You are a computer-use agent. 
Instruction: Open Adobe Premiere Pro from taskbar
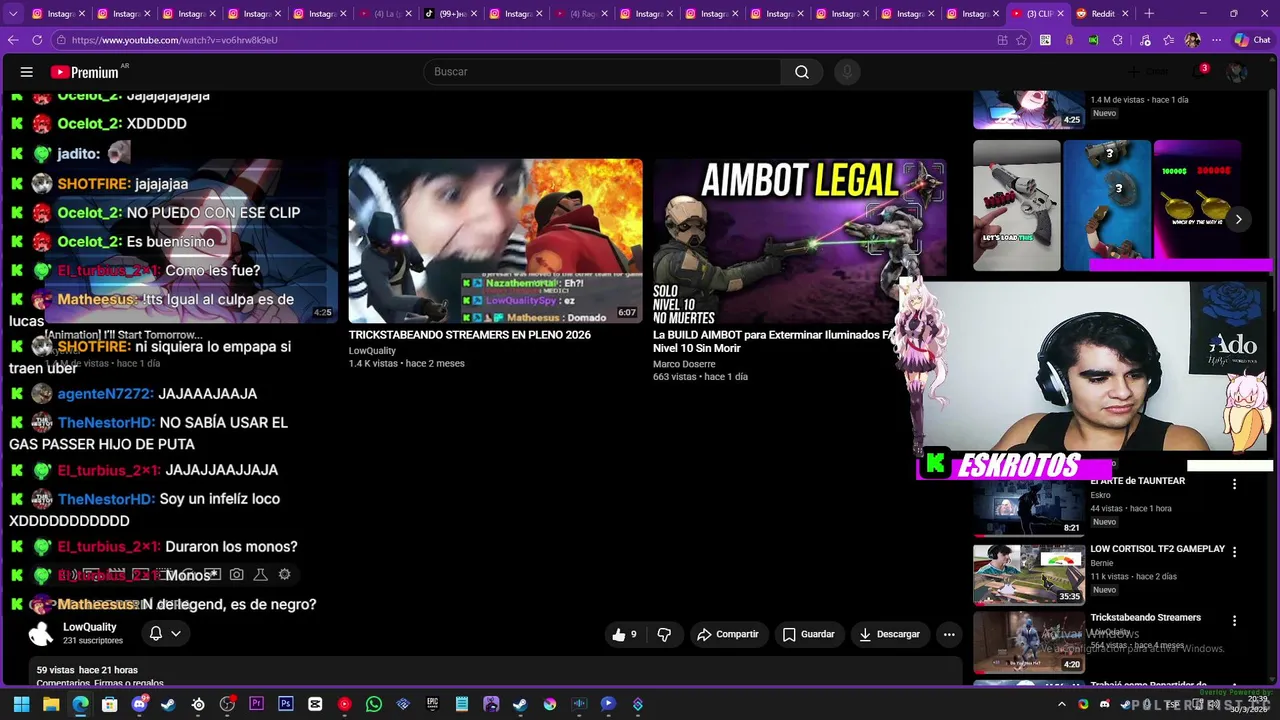tap(257, 704)
